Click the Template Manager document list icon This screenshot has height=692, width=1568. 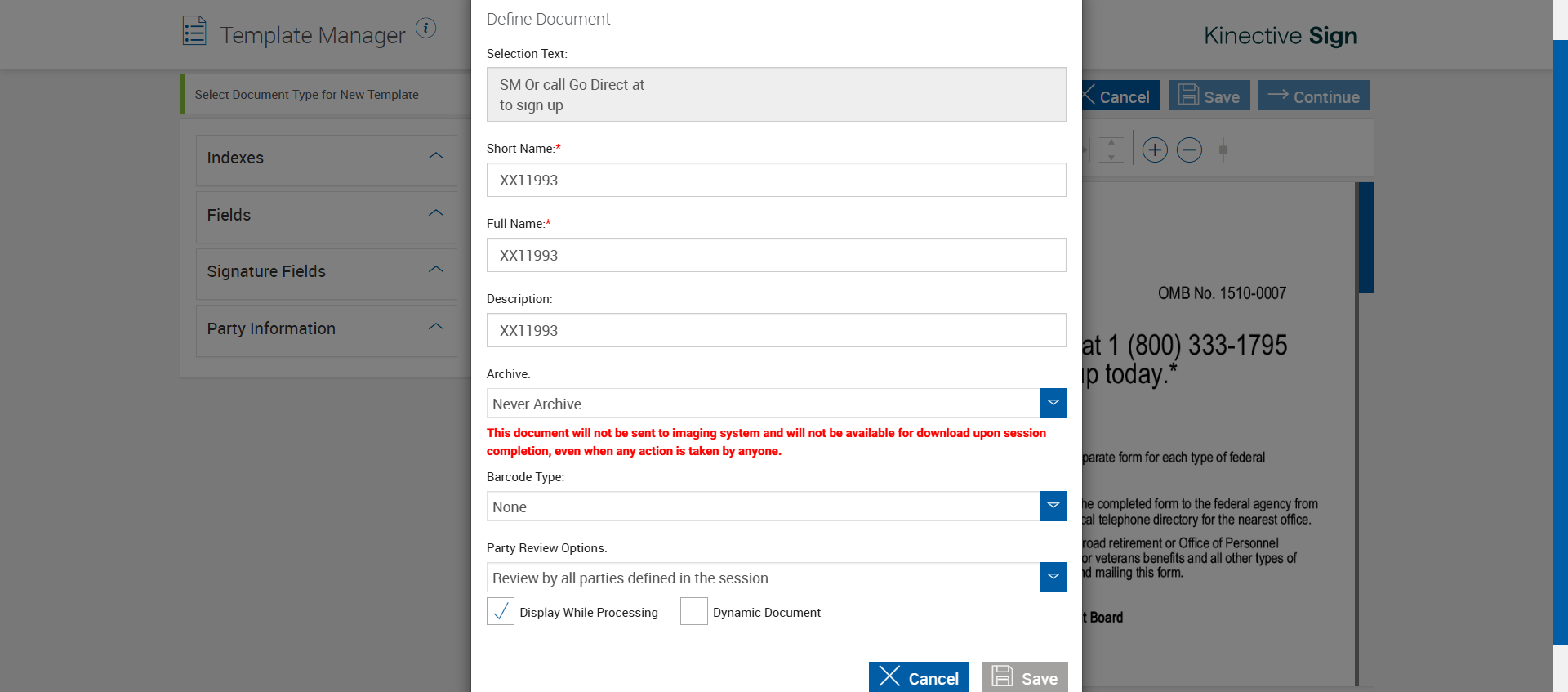[x=194, y=31]
